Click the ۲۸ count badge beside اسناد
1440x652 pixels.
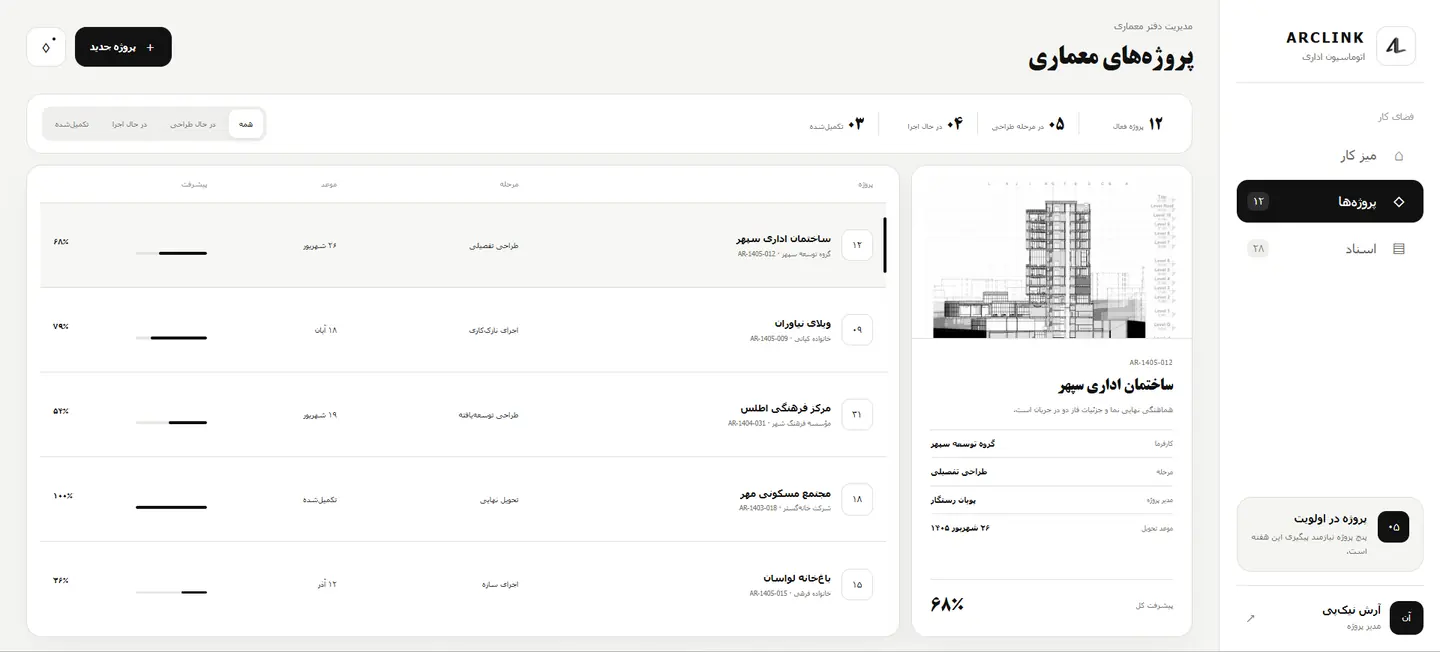1258,248
